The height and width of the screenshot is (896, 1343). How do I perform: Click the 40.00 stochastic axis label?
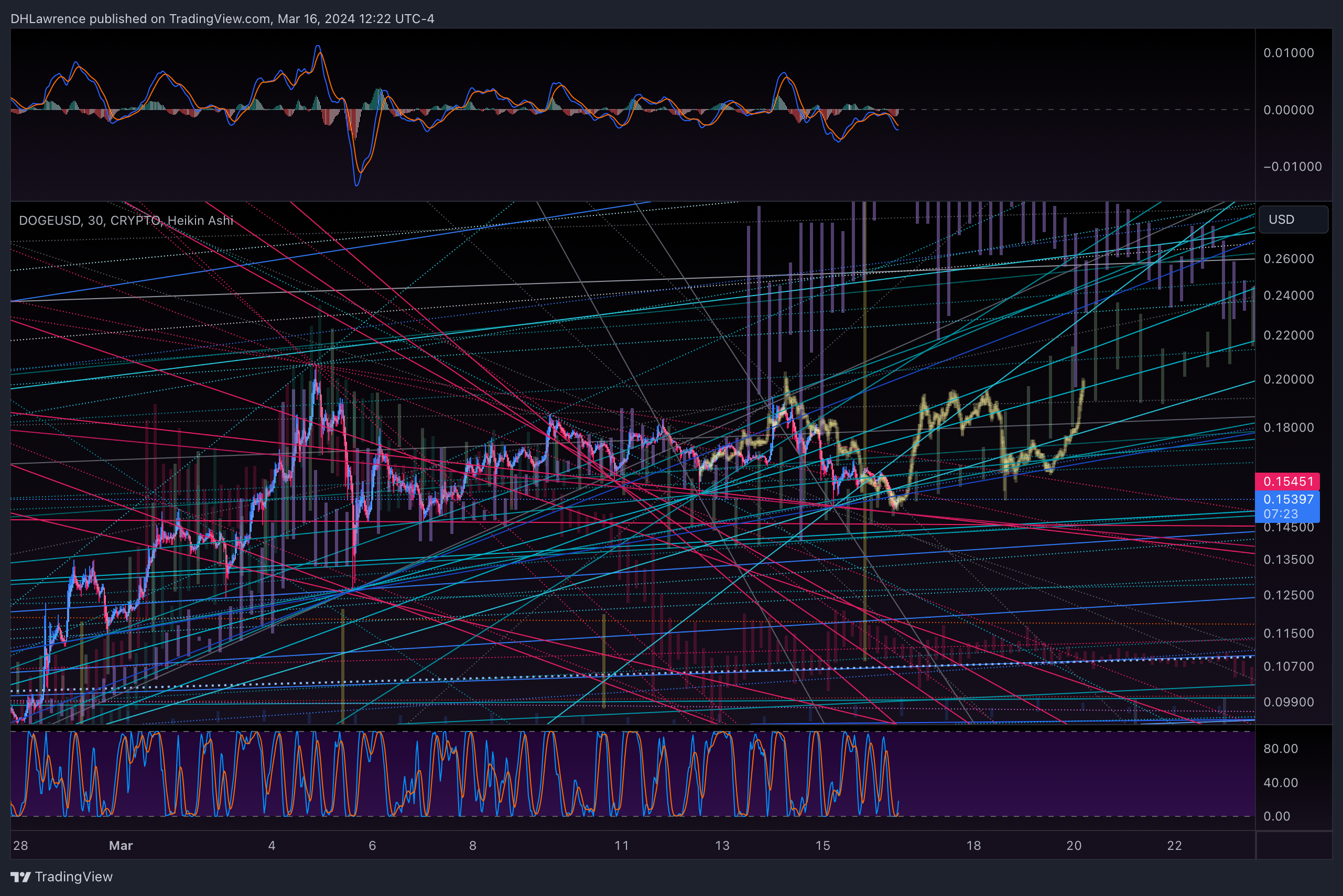coord(1281,783)
